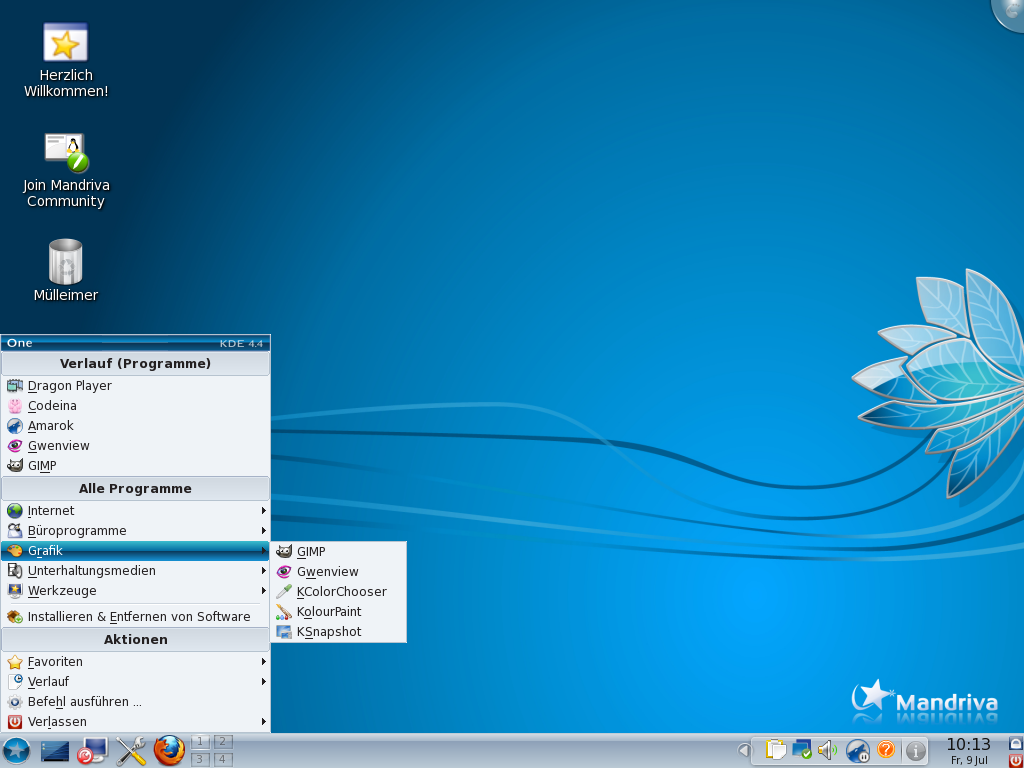Click the show desktop icon in taskbar
Viewport: 1024px width, 768px height.
tap(55, 750)
